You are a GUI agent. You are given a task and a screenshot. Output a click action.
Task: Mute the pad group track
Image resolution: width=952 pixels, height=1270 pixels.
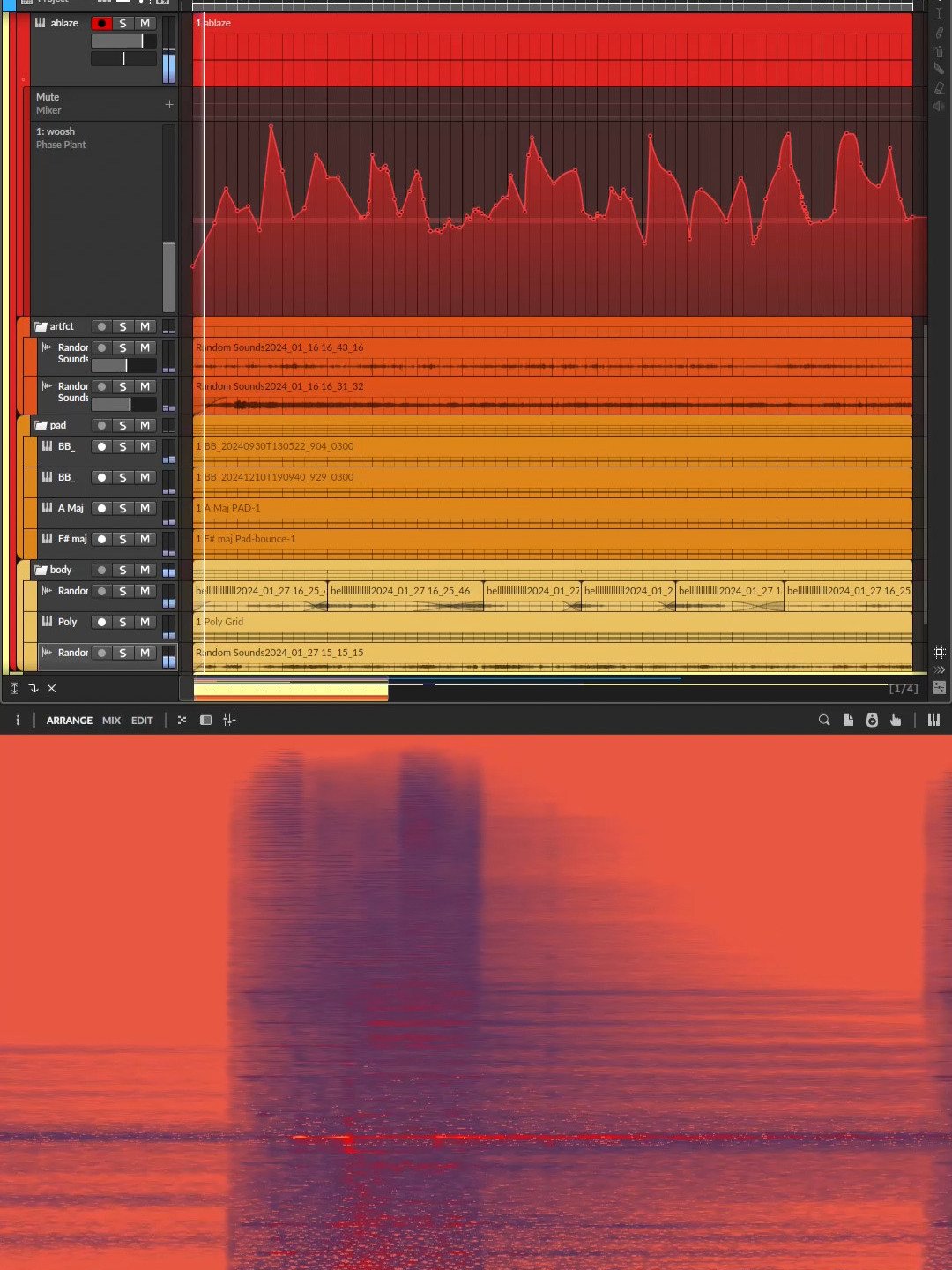point(145,426)
